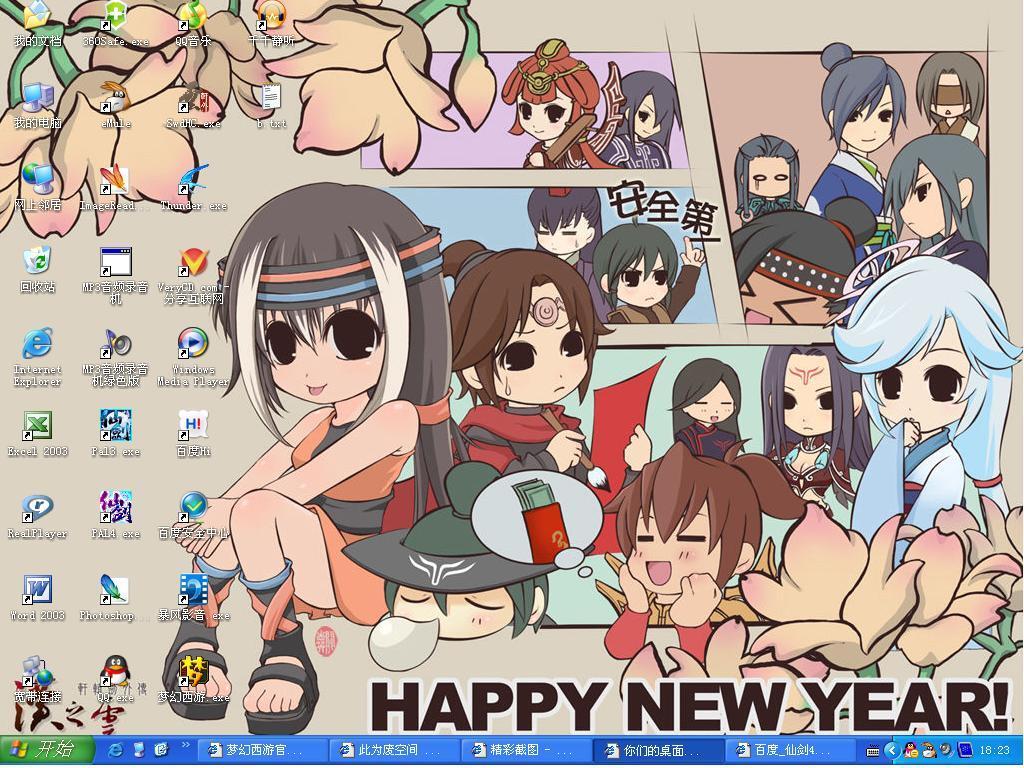Launch QQ.exe penguin icon
This screenshot has width=1024, height=768.
pyautogui.click(x=115, y=672)
